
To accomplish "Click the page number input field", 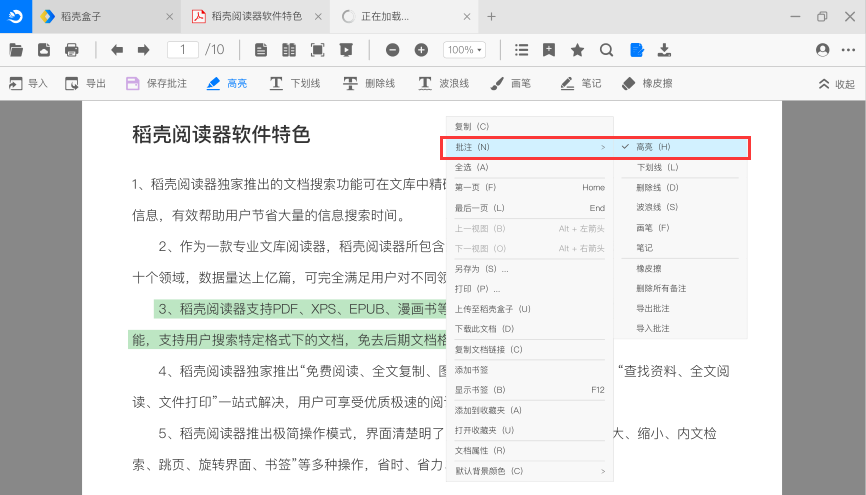I will tap(183, 50).
